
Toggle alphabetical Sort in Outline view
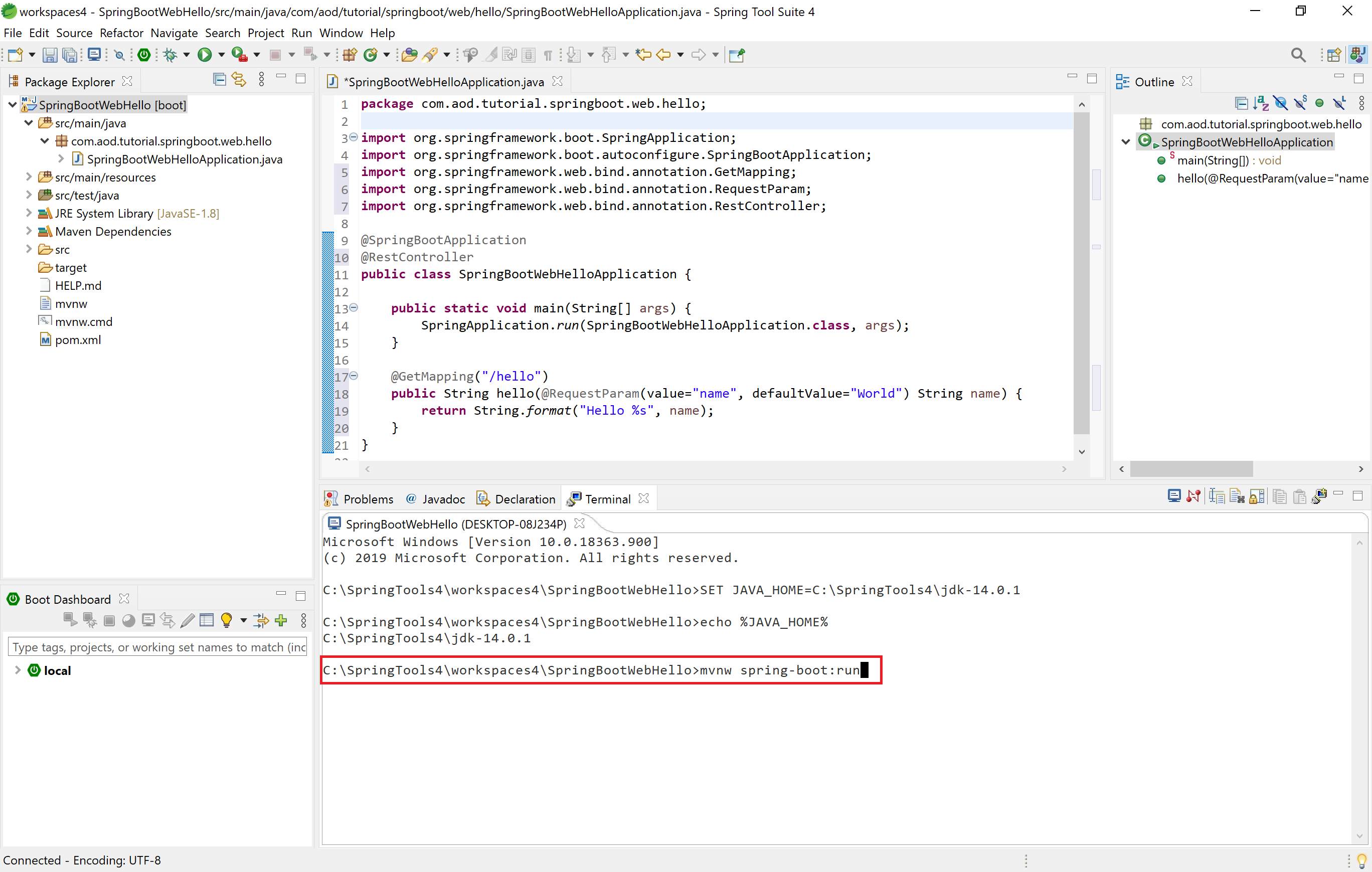(1261, 103)
